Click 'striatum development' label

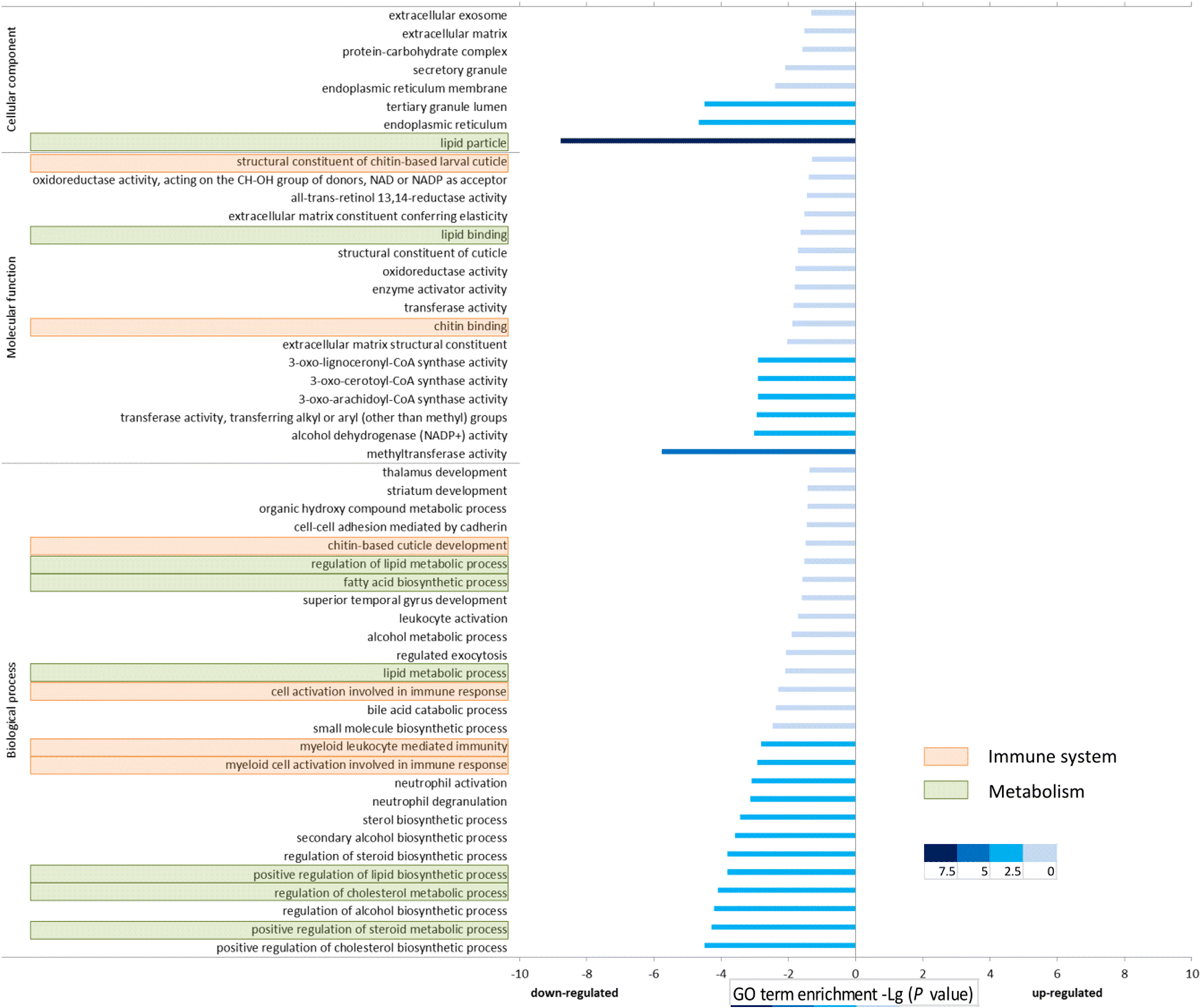click(x=447, y=491)
